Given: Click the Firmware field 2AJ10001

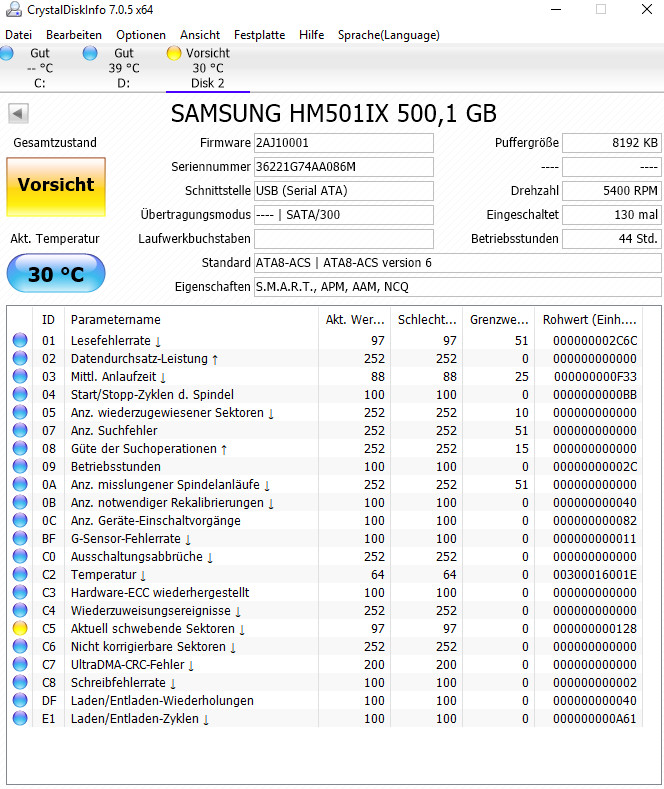Looking at the screenshot, I should [344, 143].
